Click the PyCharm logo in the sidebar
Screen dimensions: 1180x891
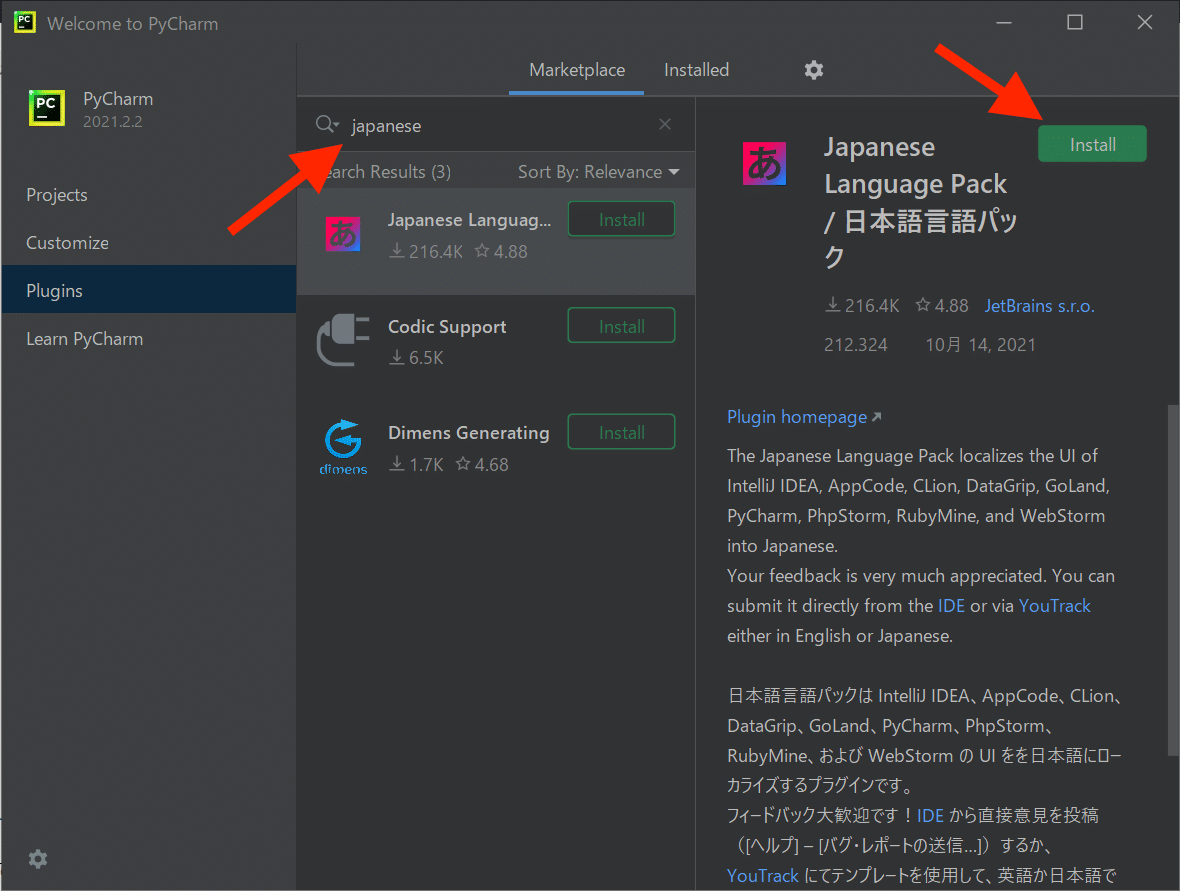pos(47,108)
